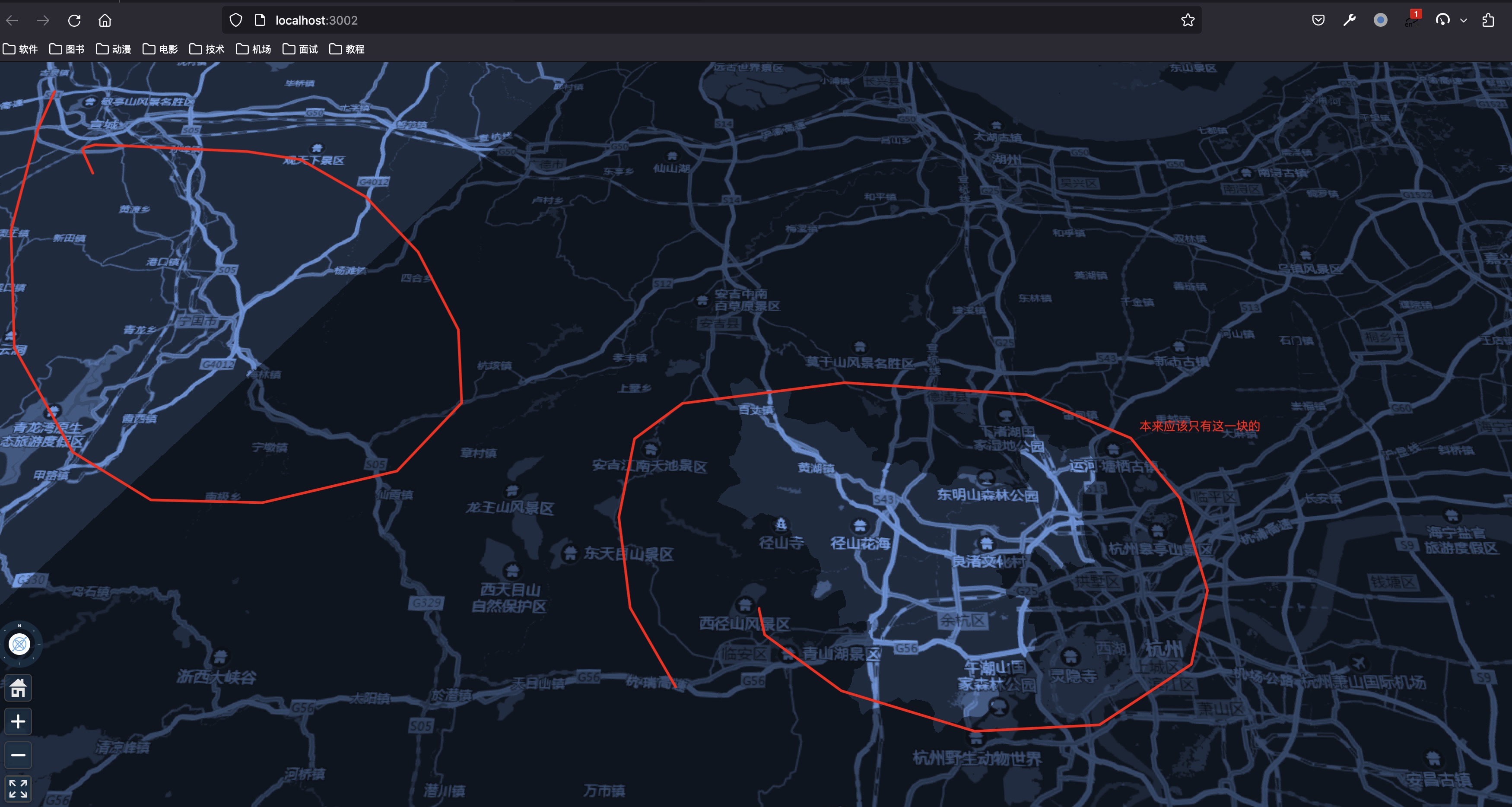Click the extensions puzzle icon
Image resolution: width=1512 pixels, height=807 pixels.
tap(1488, 21)
